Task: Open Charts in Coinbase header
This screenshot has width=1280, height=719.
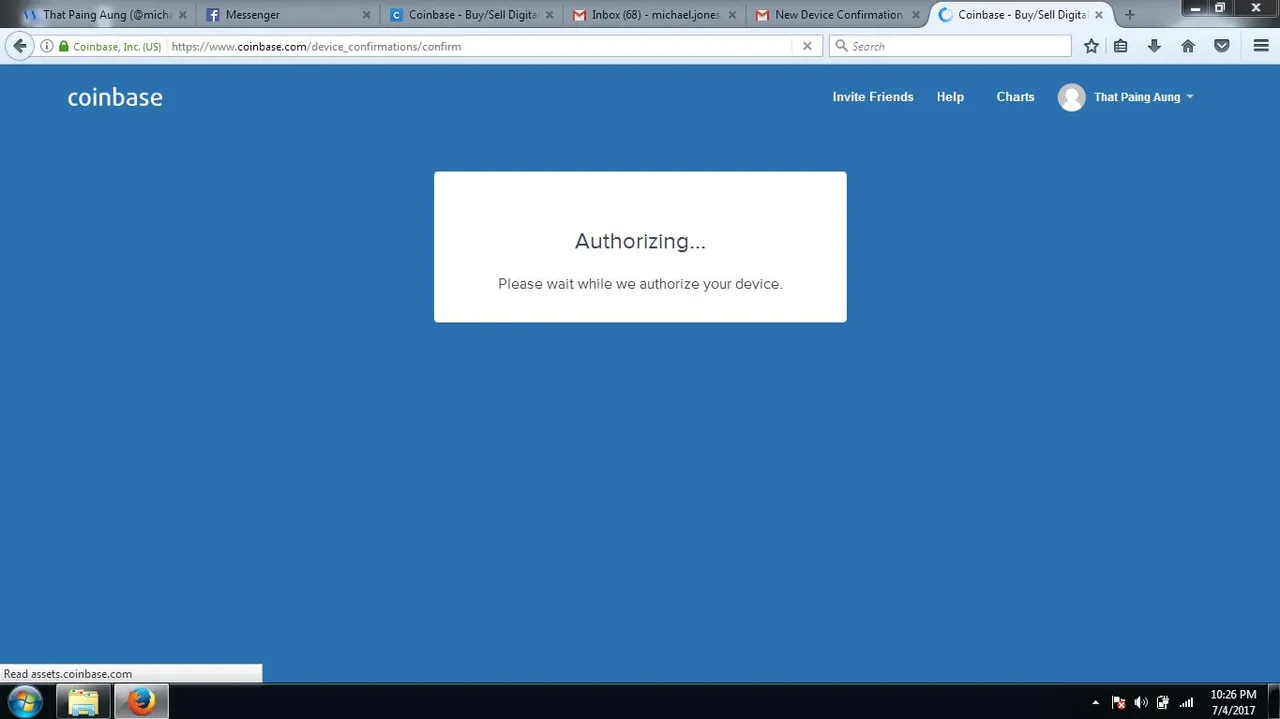Action: 1015,97
